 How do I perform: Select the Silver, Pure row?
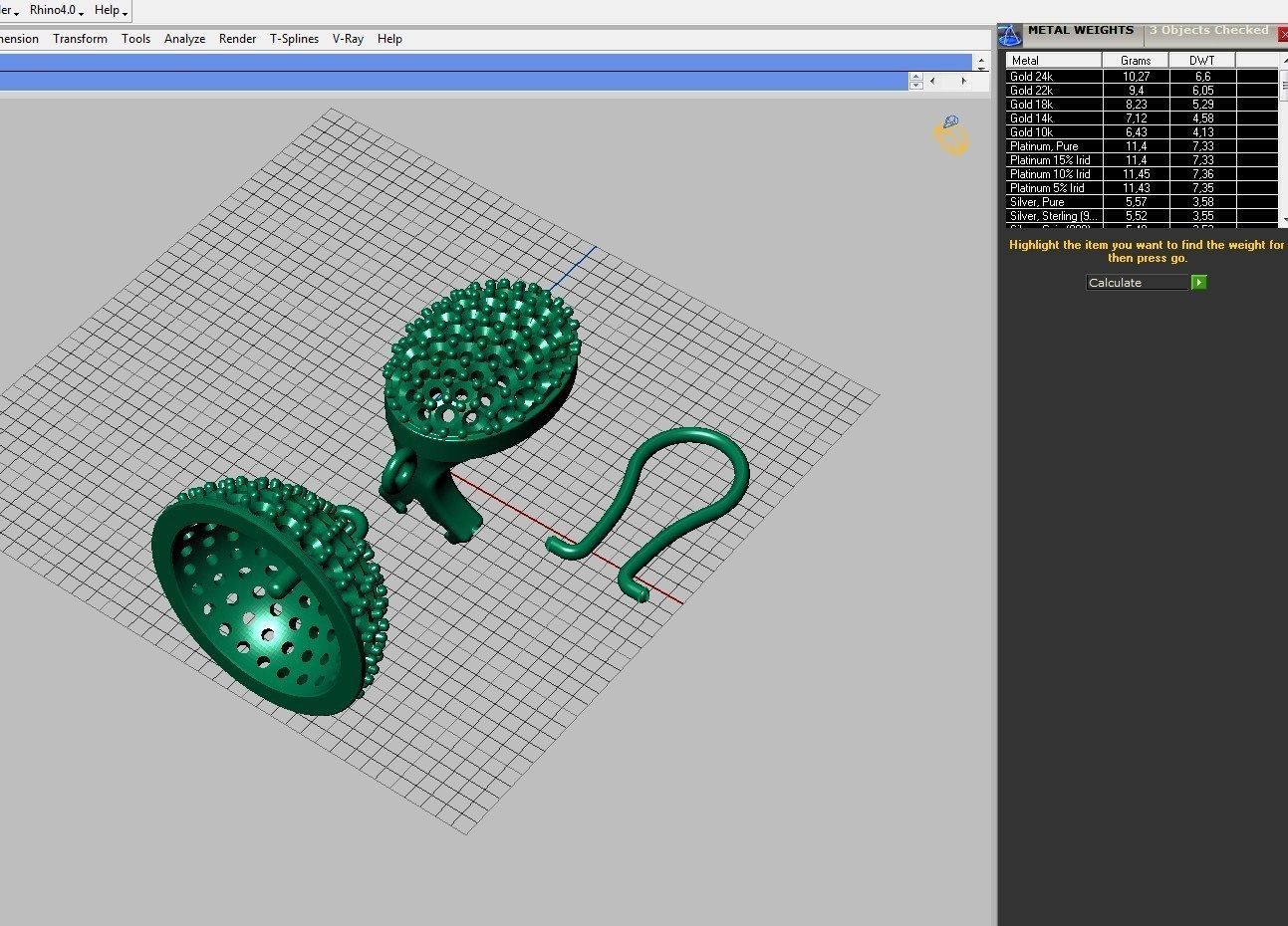1142,202
